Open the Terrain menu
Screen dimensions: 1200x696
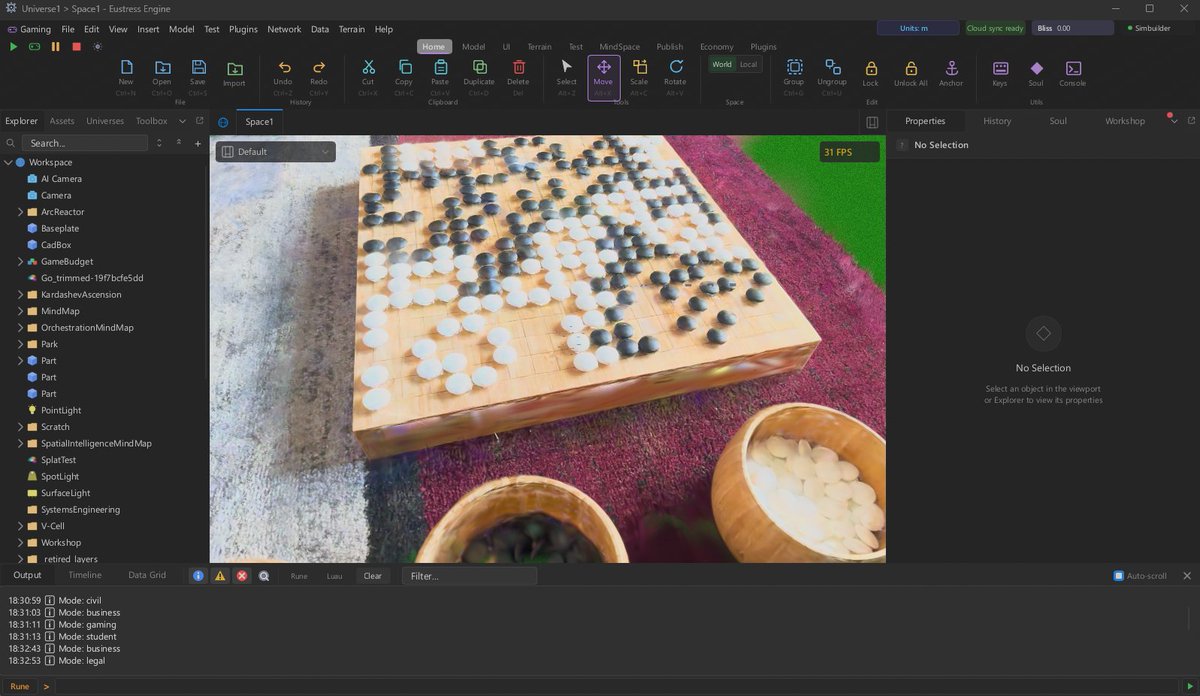coord(352,29)
